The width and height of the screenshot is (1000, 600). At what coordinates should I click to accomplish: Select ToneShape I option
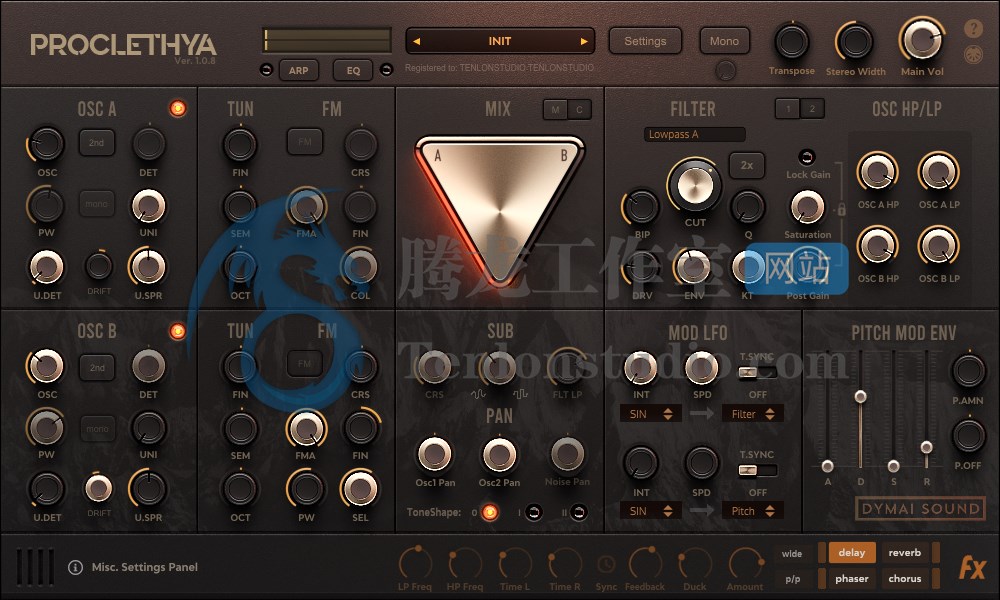[534, 512]
